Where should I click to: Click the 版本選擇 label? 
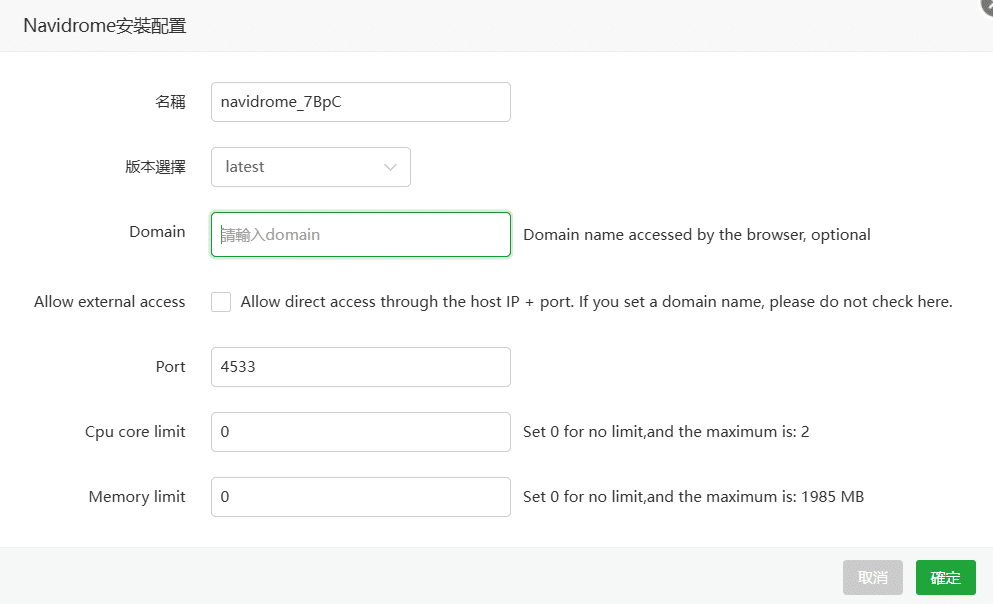click(155, 167)
